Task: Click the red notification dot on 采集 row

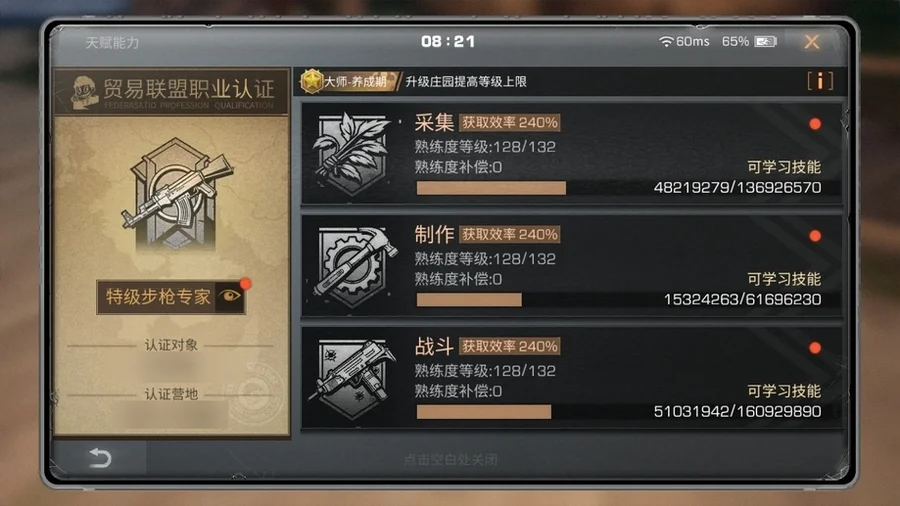Action: pos(814,124)
